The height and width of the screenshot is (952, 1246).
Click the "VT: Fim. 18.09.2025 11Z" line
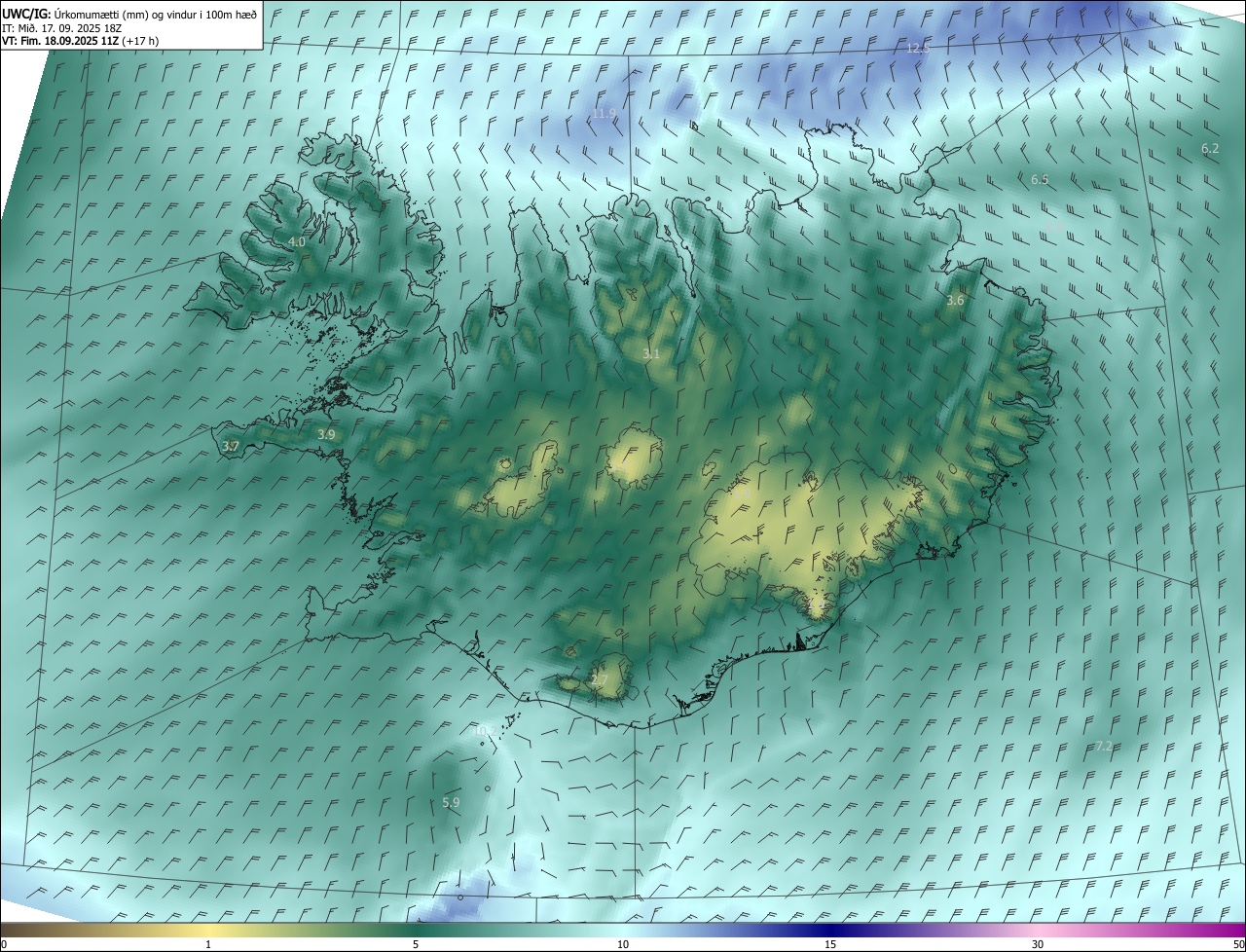point(80,42)
